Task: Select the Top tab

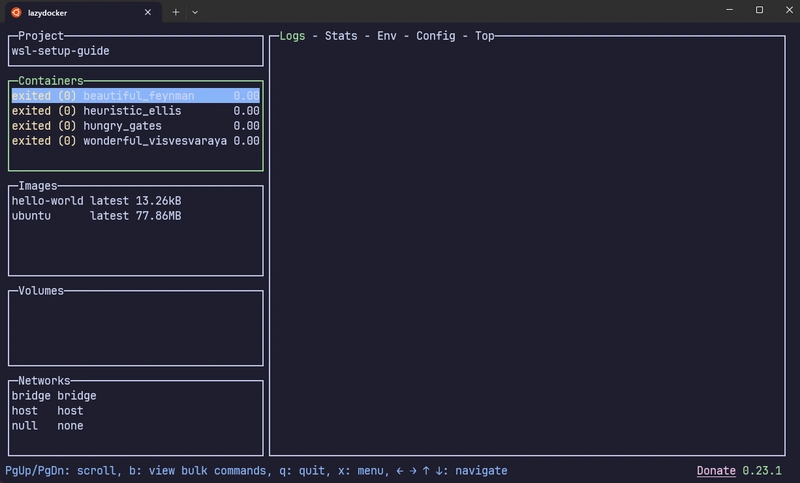Action: pyautogui.click(x=485, y=36)
